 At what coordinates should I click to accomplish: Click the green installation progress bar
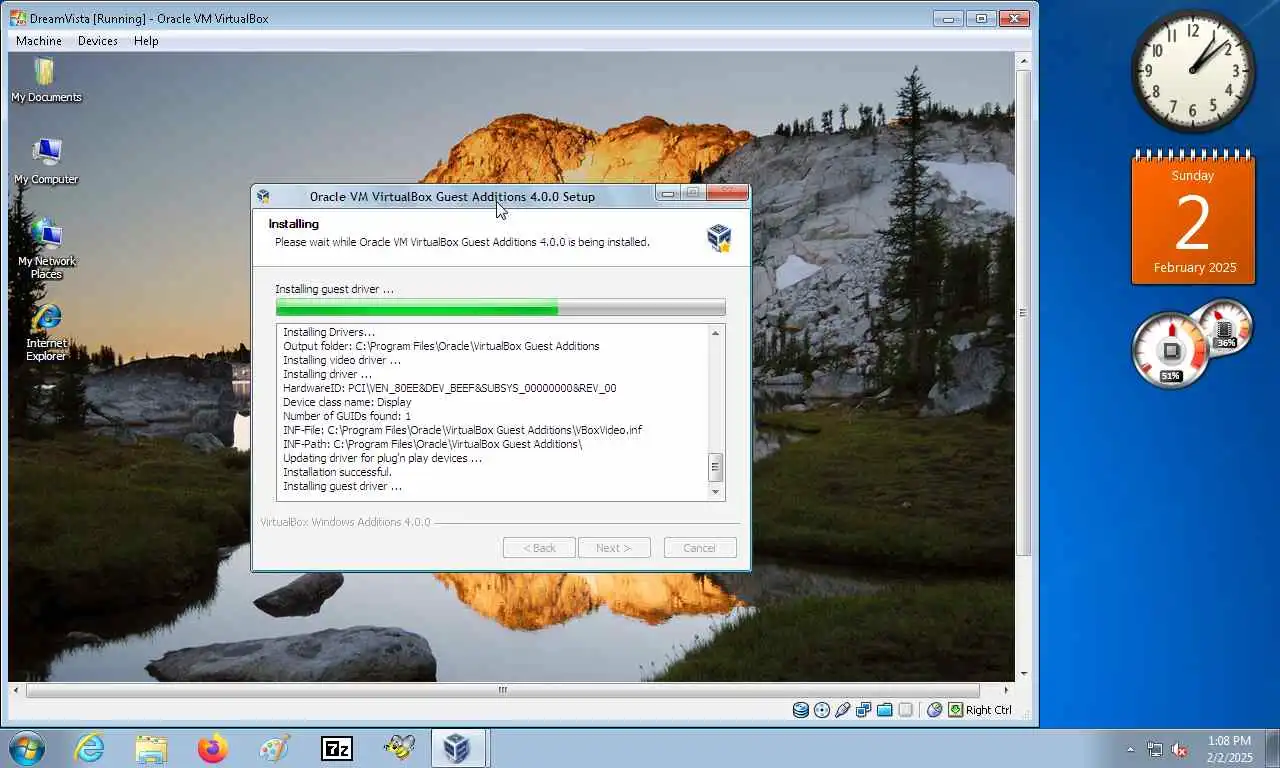click(x=500, y=308)
